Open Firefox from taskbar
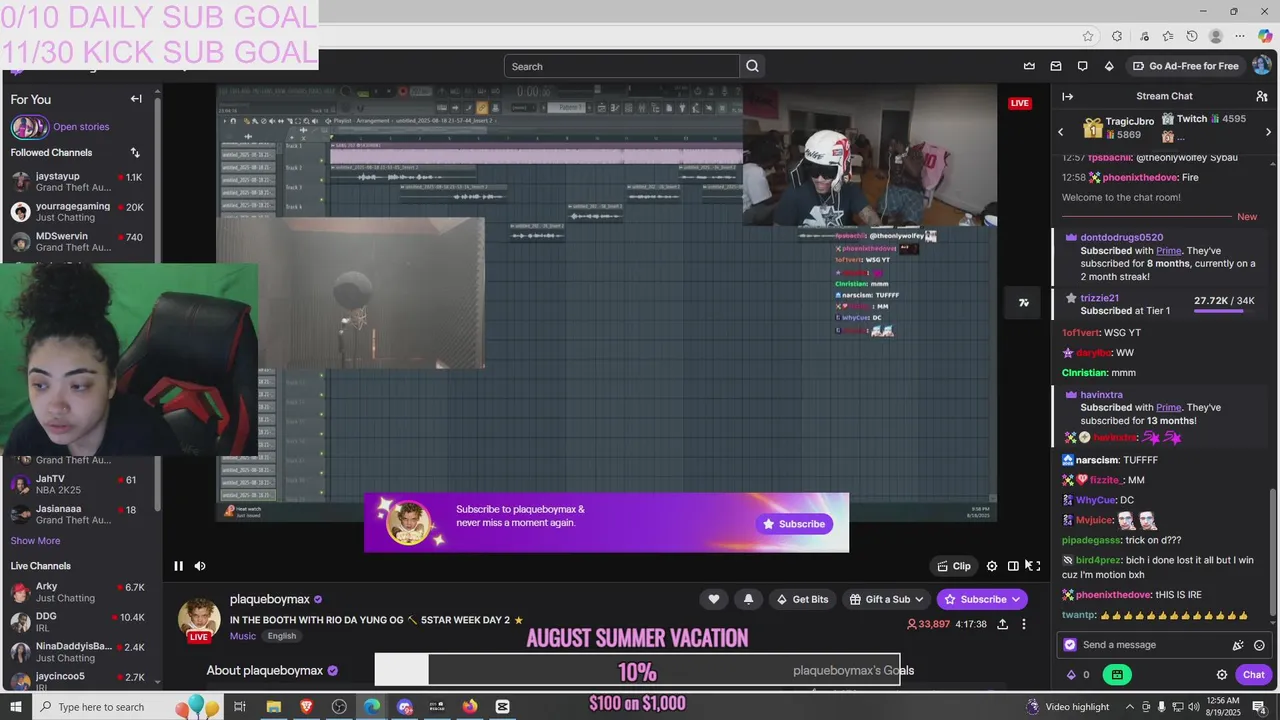Screen dimensions: 1280x720 [470, 707]
